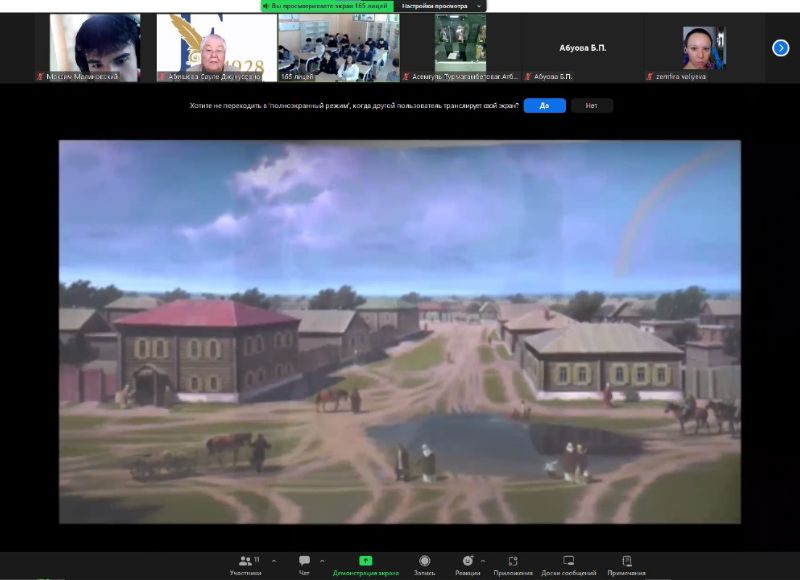Expand the arrow next to Chat
Viewport: 800px width, 580px height.
[x=323, y=561]
